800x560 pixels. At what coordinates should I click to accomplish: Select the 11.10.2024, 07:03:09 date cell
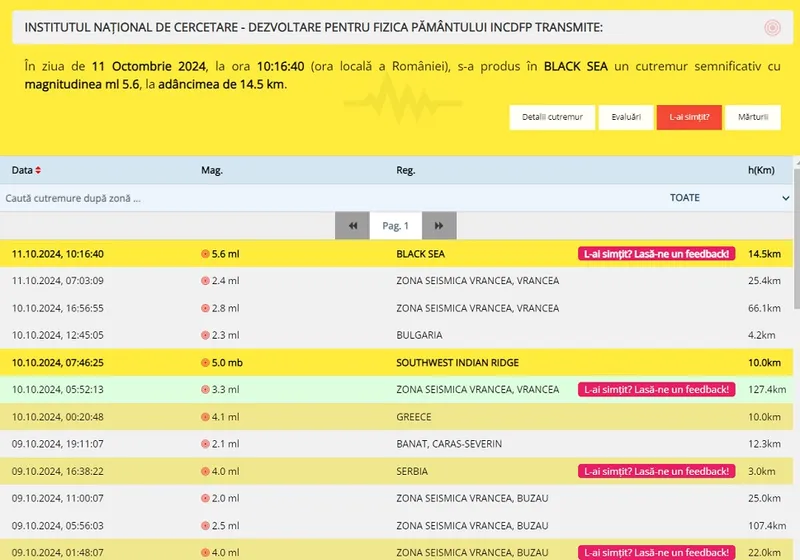pyautogui.click(x=58, y=281)
